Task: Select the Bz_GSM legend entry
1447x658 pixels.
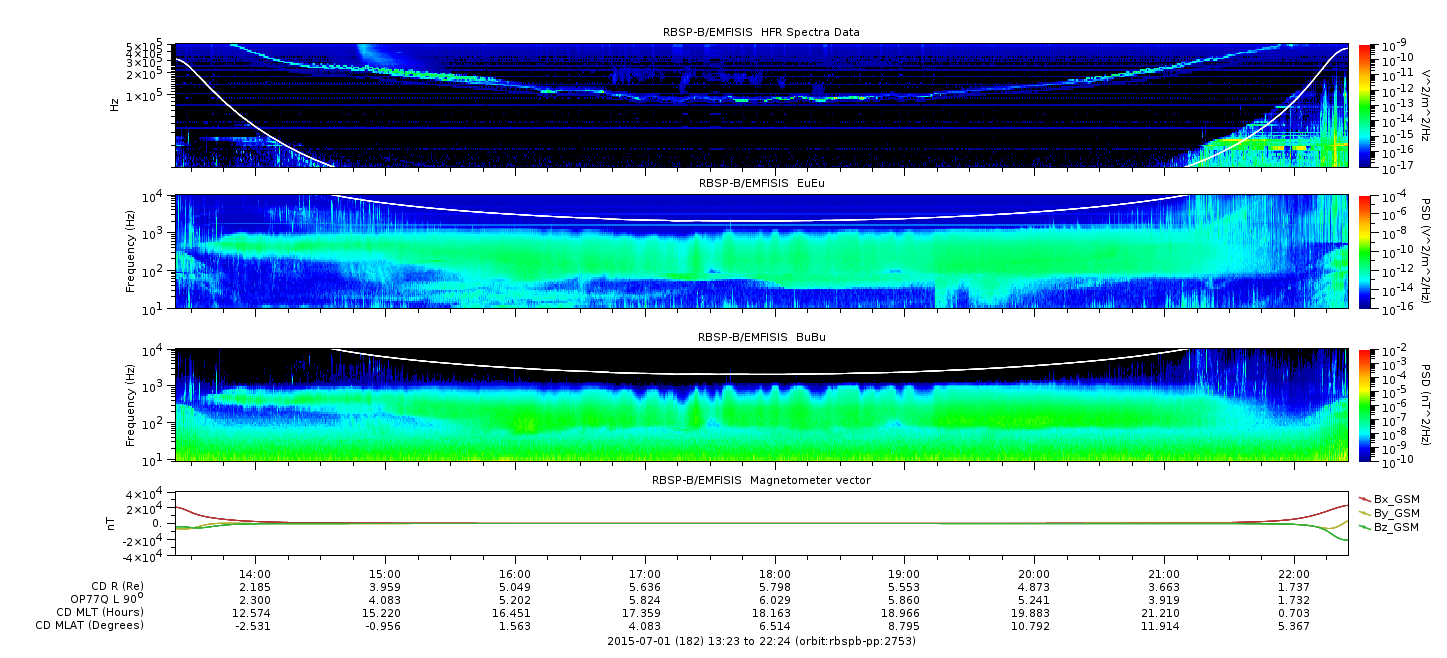Action: (x=1395, y=527)
